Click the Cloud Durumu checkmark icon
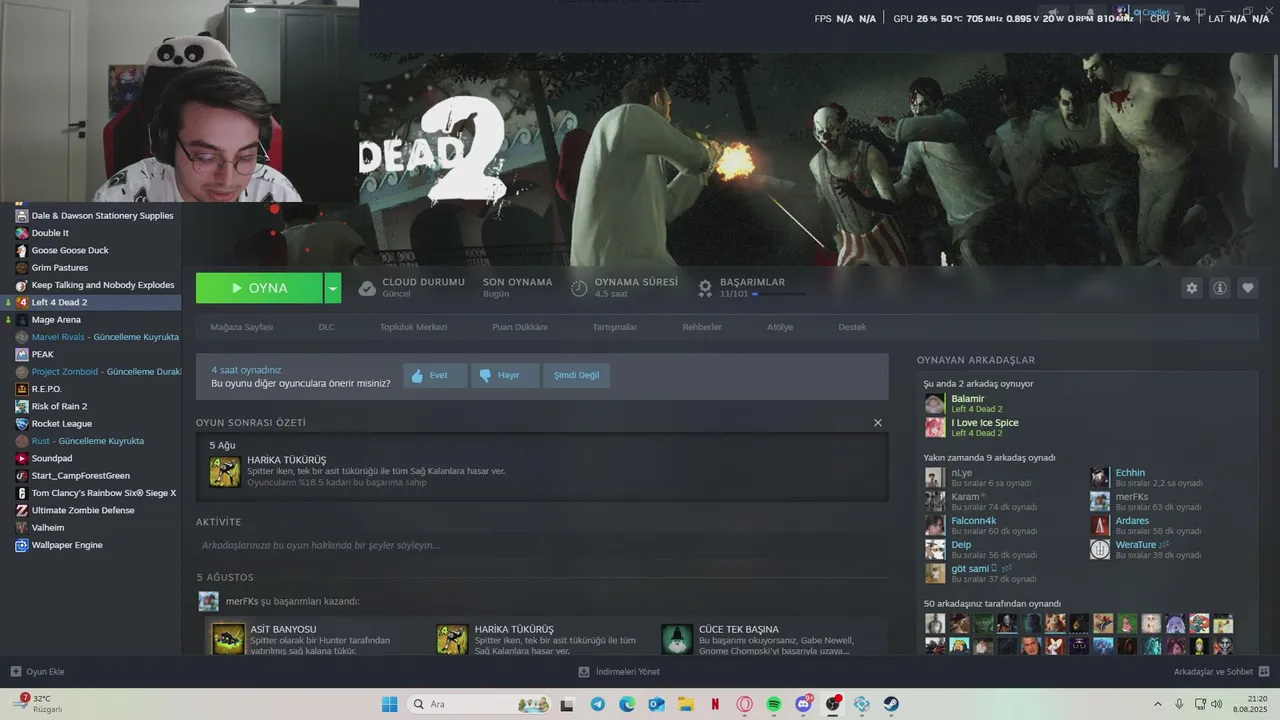This screenshot has height=720, width=1280. tap(367, 288)
